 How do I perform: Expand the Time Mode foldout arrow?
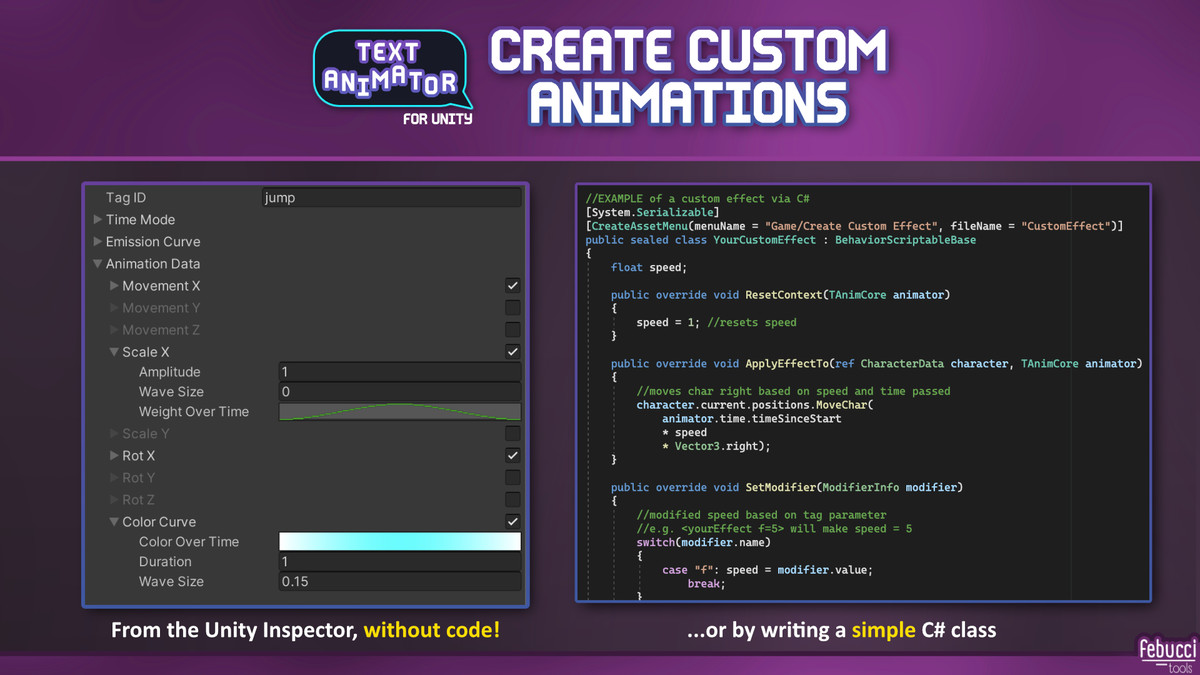click(x=98, y=220)
